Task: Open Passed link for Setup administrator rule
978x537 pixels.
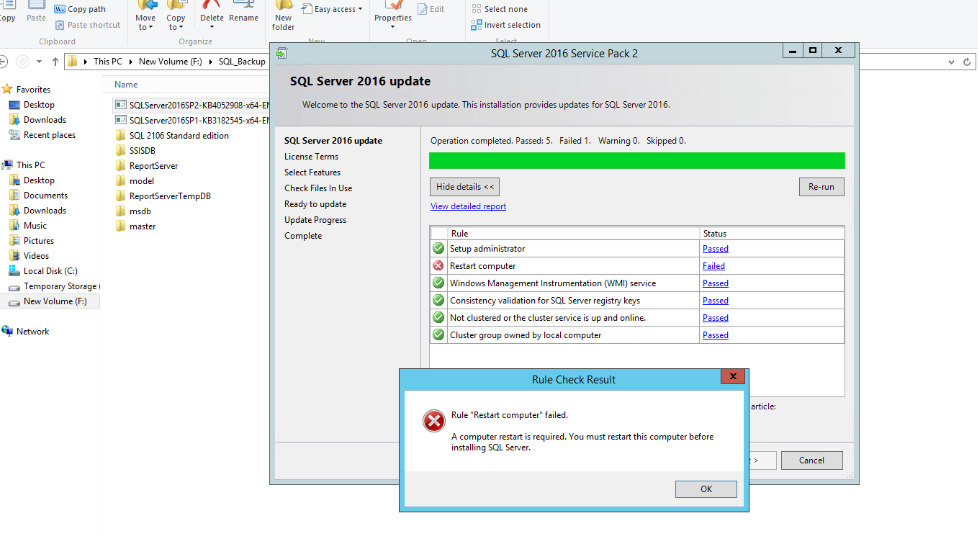Action: pyautogui.click(x=715, y=249)
